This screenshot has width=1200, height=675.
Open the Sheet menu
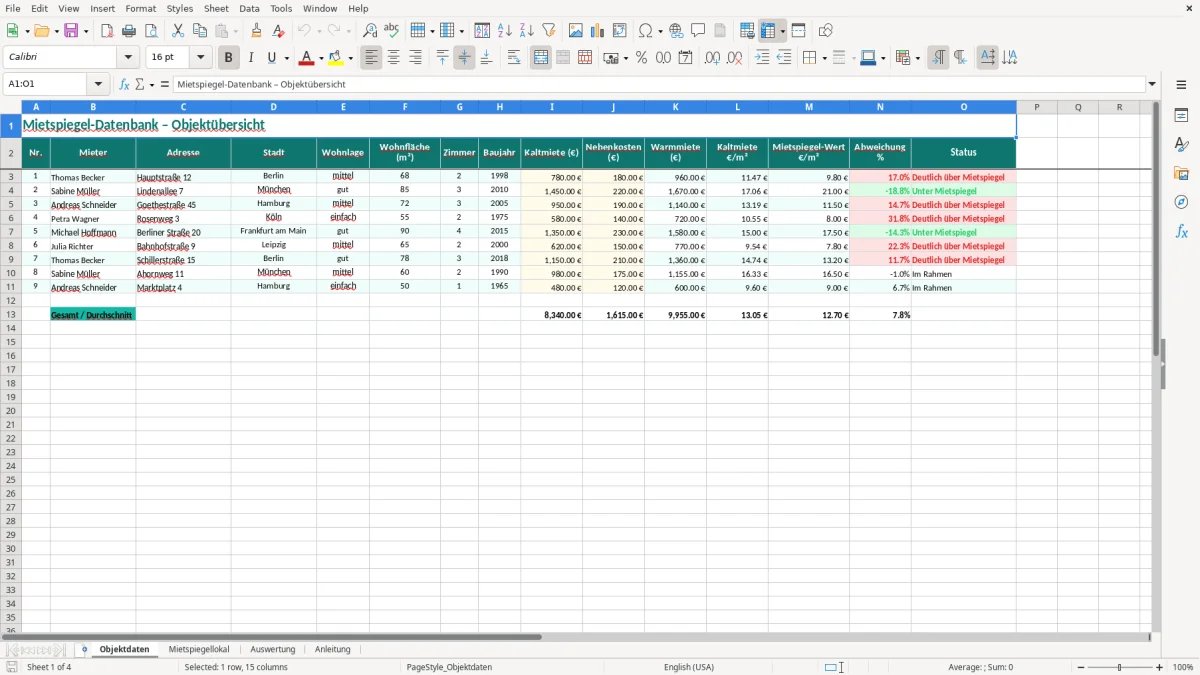point(216,8)
